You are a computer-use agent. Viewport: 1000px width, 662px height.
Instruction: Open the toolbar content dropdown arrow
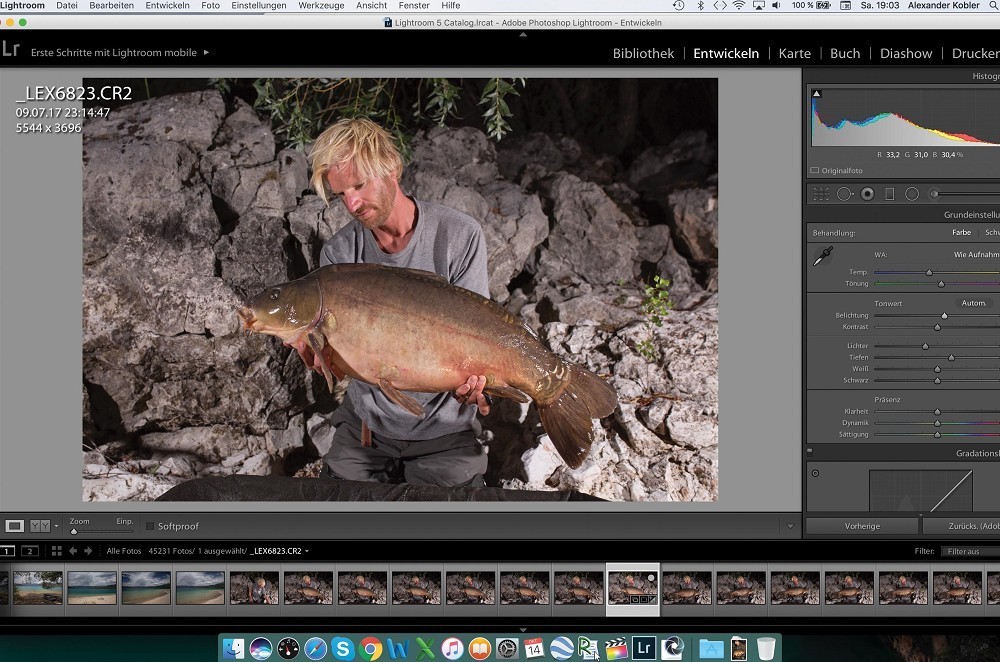pos(790,526)
